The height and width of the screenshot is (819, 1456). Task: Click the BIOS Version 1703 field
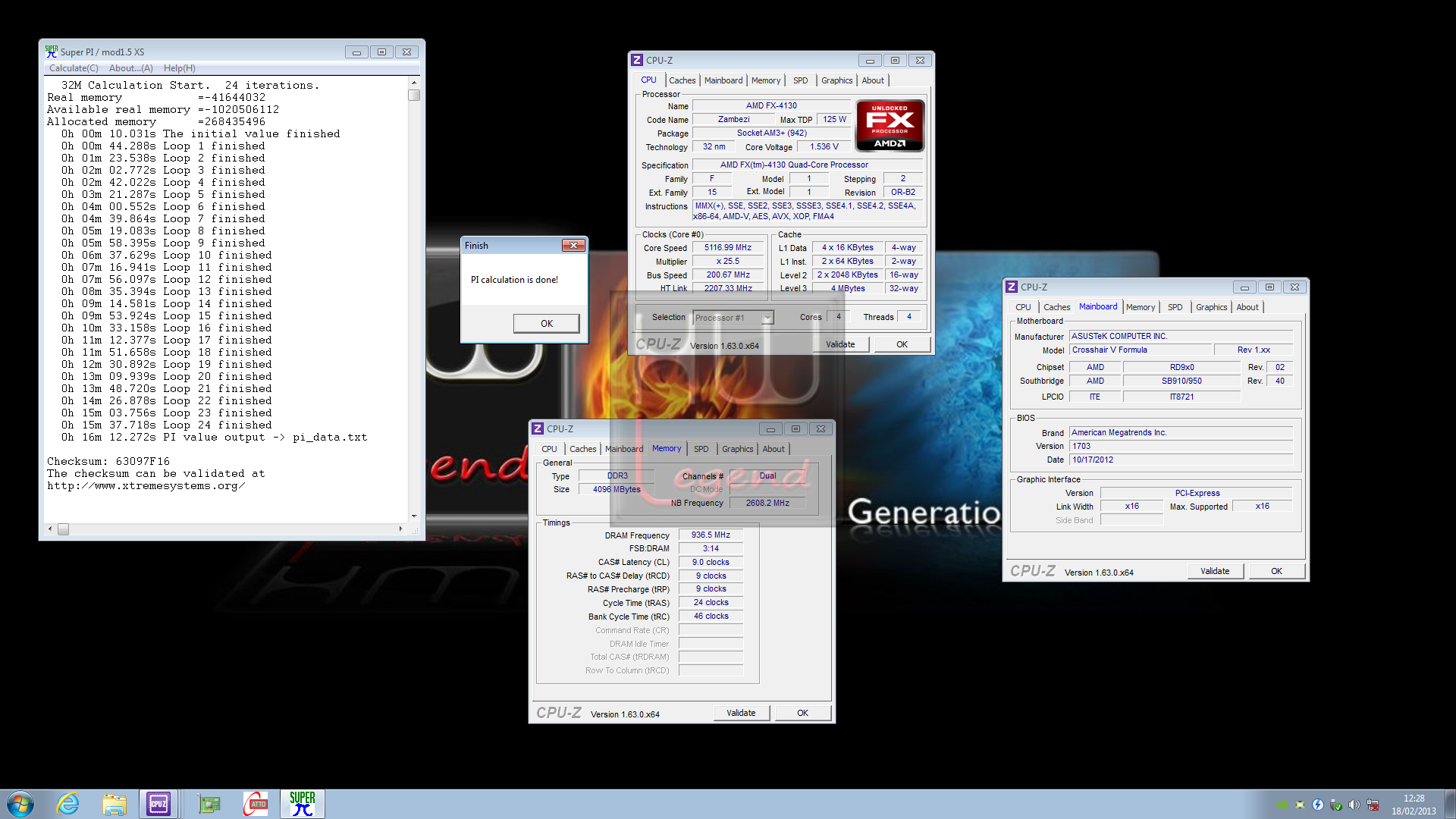click(1181, 446)
